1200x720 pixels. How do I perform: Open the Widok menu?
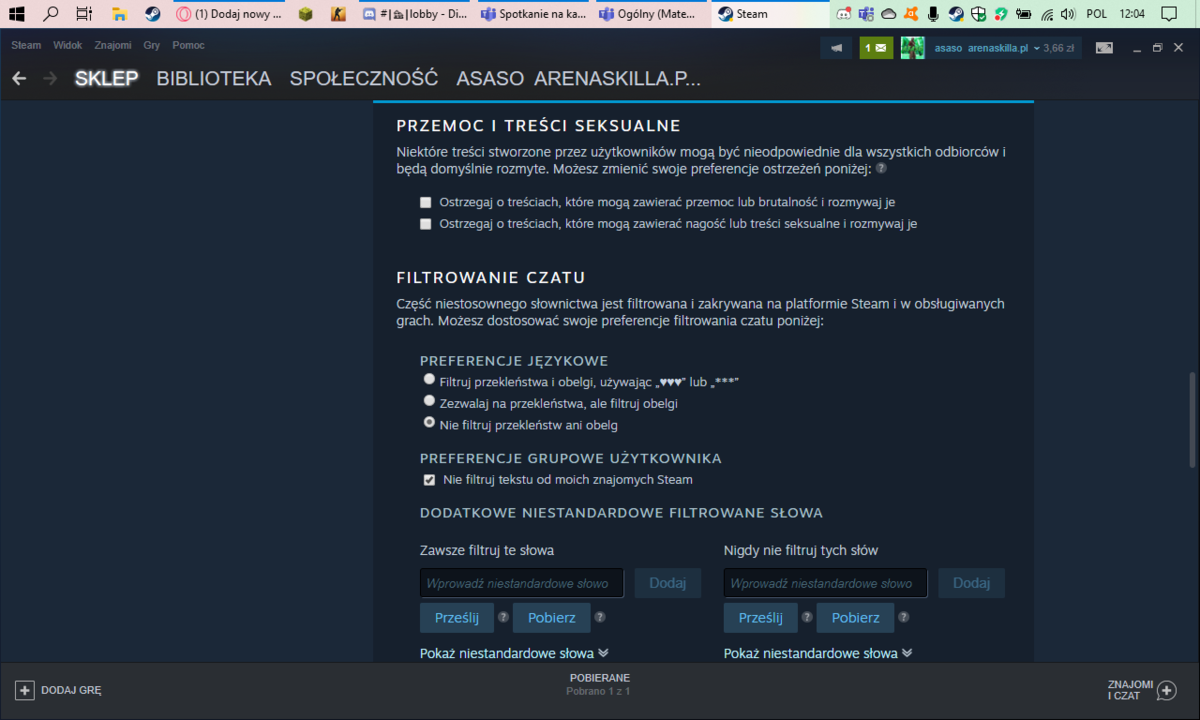[68, 45]
